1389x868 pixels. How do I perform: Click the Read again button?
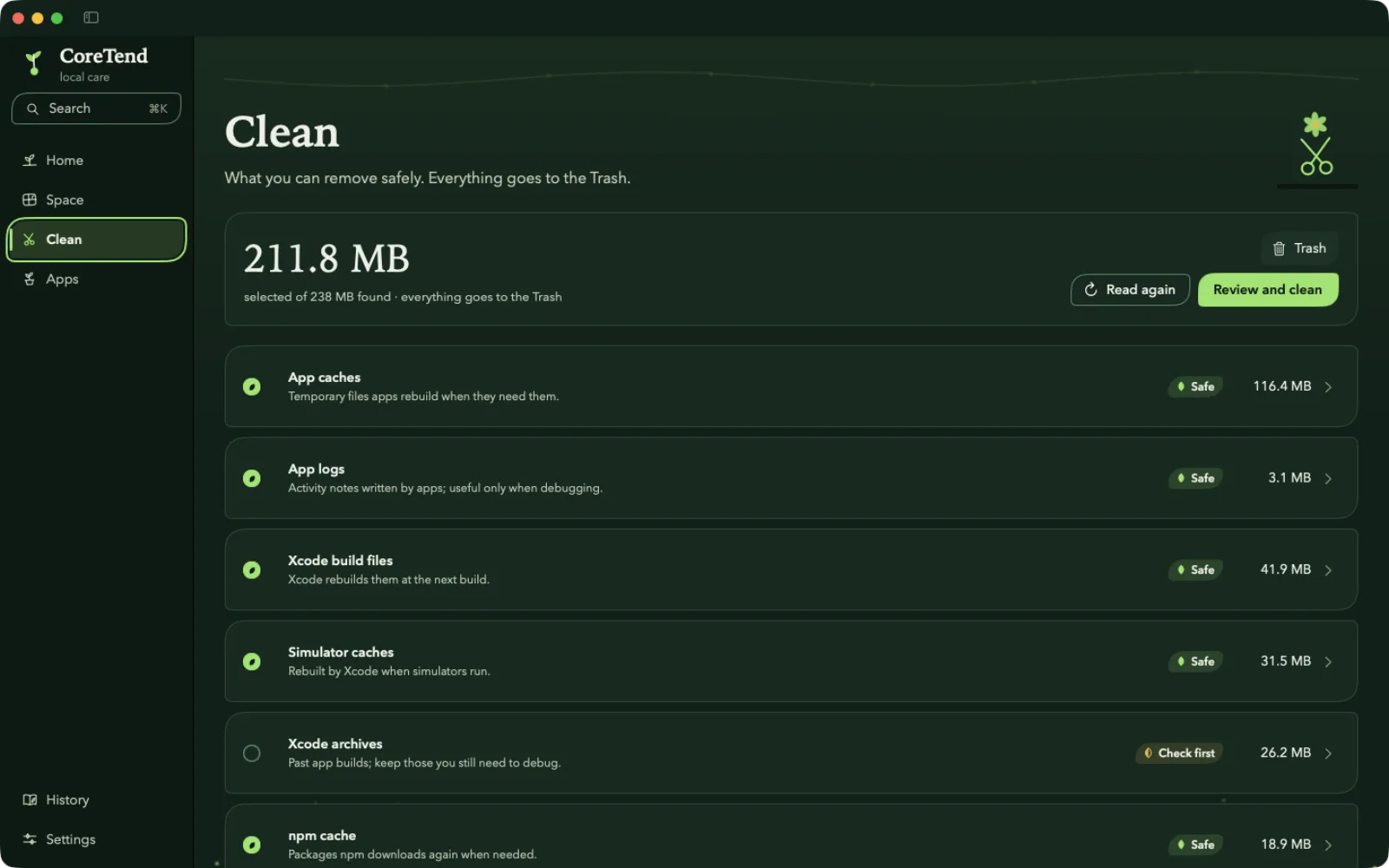pyautogui.click(x=1129, y=290)
